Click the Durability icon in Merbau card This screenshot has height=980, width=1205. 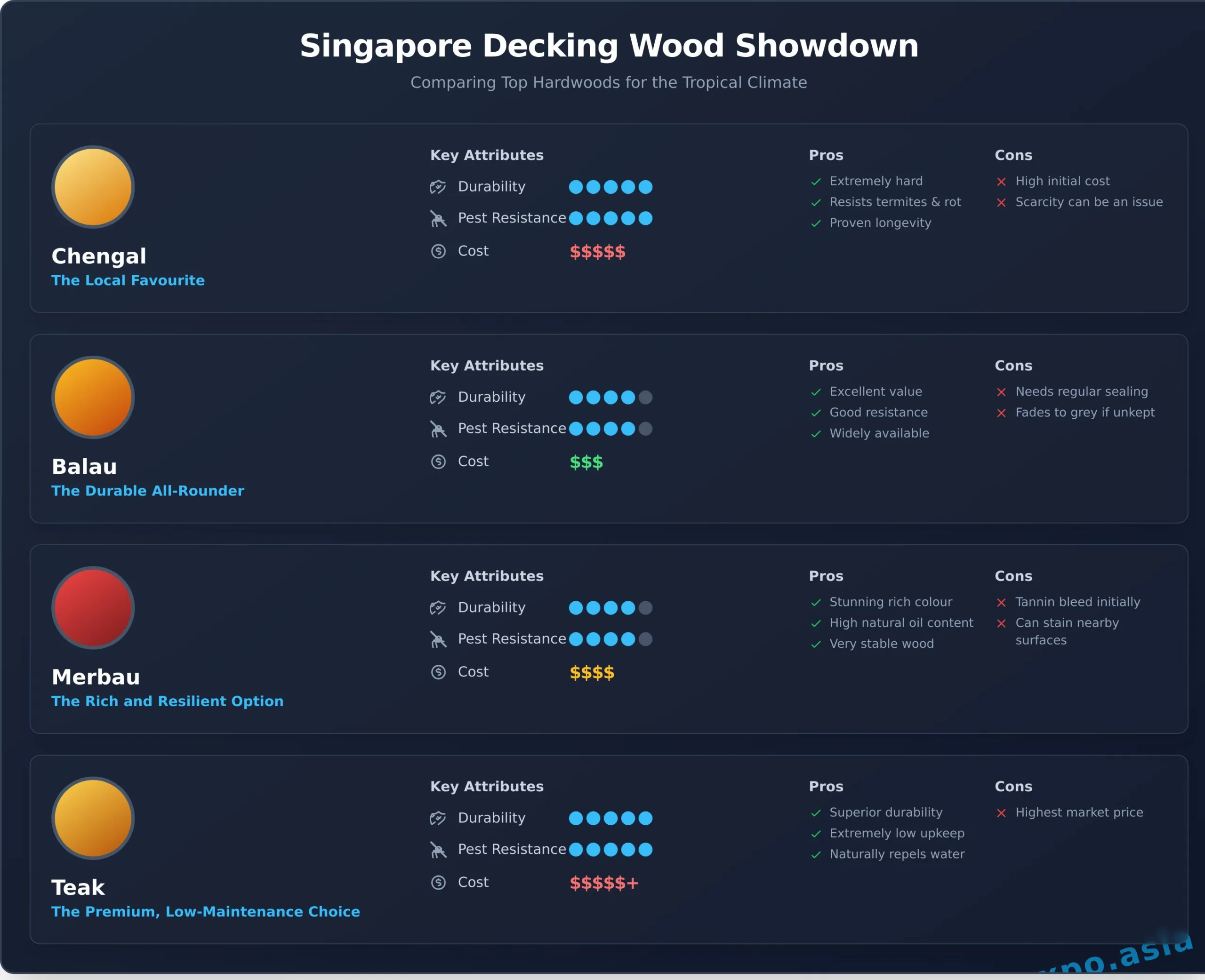(438, 608)
